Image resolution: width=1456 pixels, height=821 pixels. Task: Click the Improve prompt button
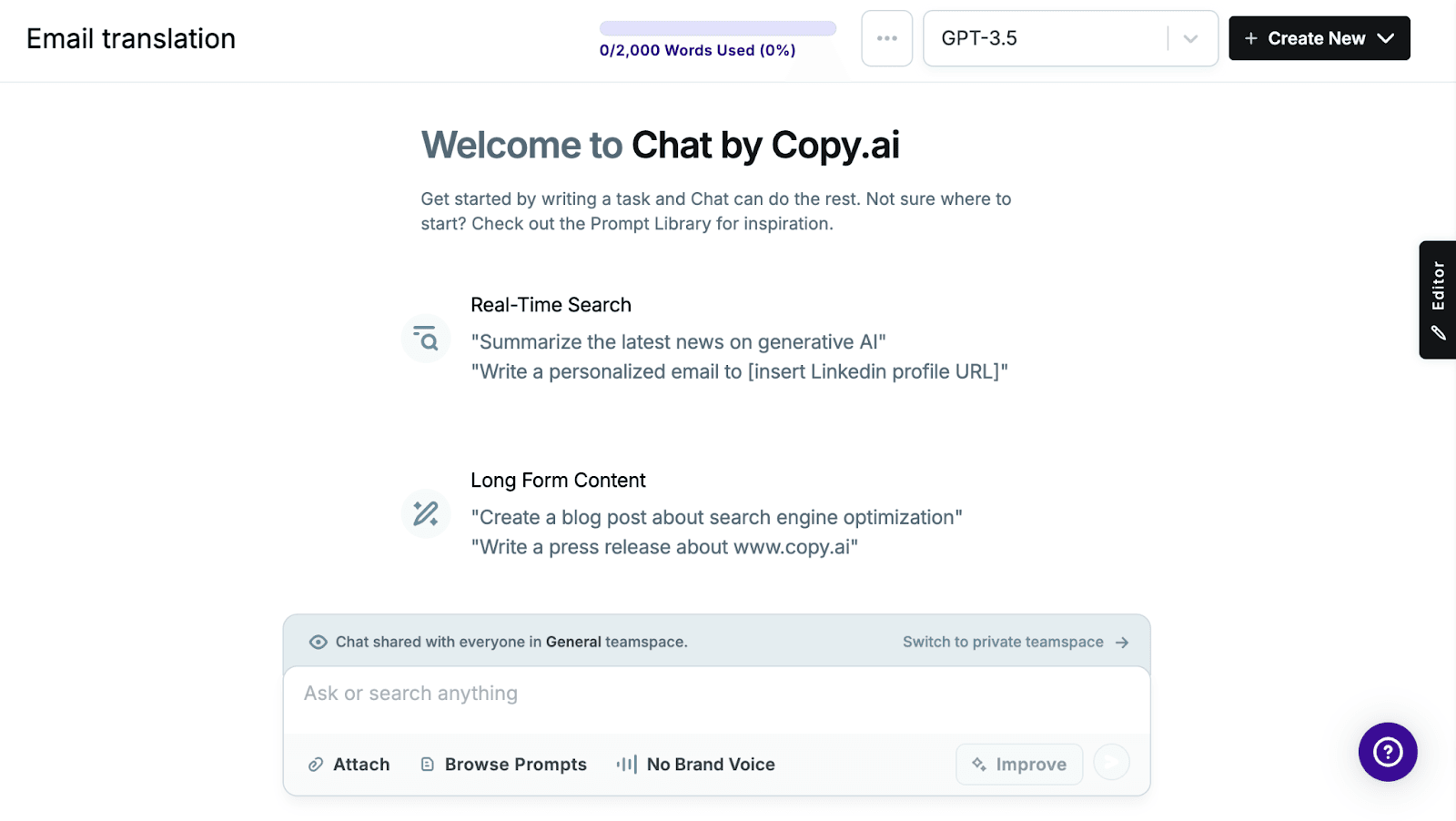(1019, 765)
